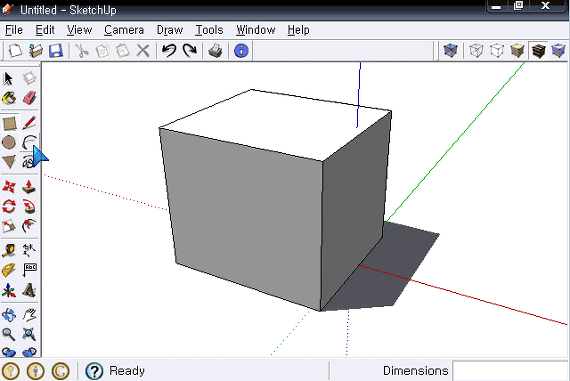This screenshot has height=381, width=570.
Task: Select the Dimension tool
Action: coord(29,250)
